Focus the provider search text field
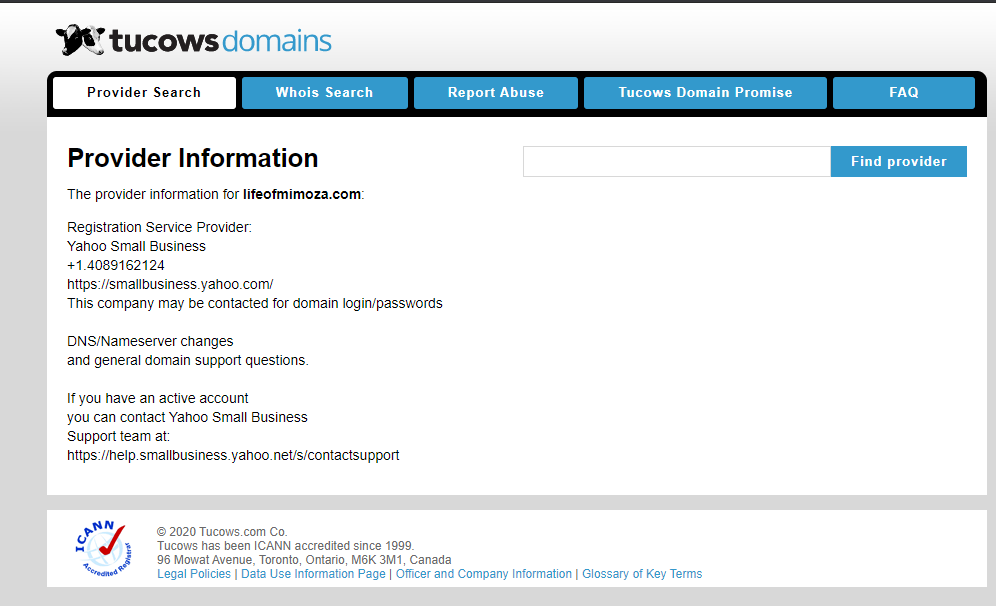This screenshot has width=996, height=606. (676, 162)
